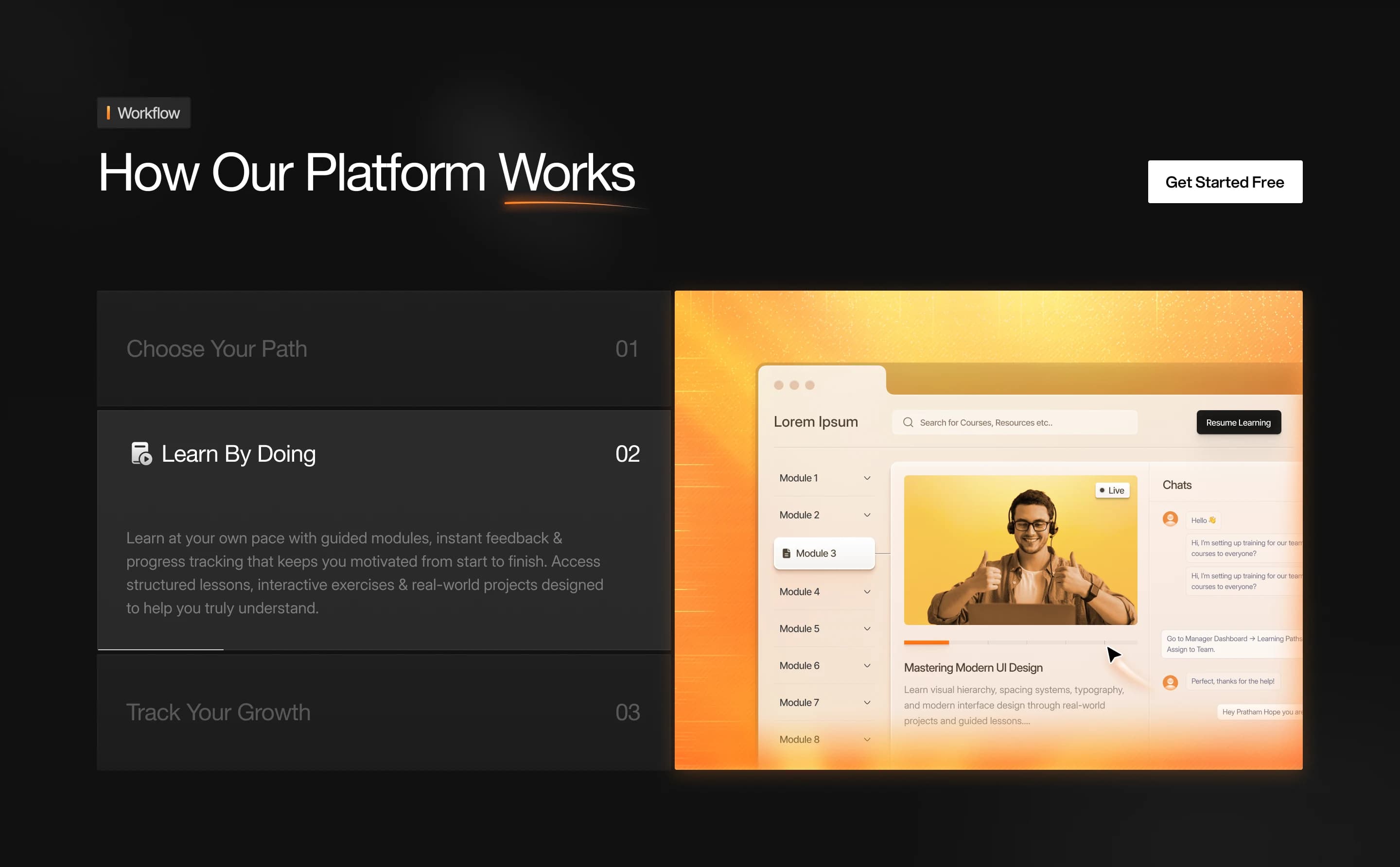Click the Workflow tag label
Viewport: 1400px width, 867px height.
pos(144,113)
